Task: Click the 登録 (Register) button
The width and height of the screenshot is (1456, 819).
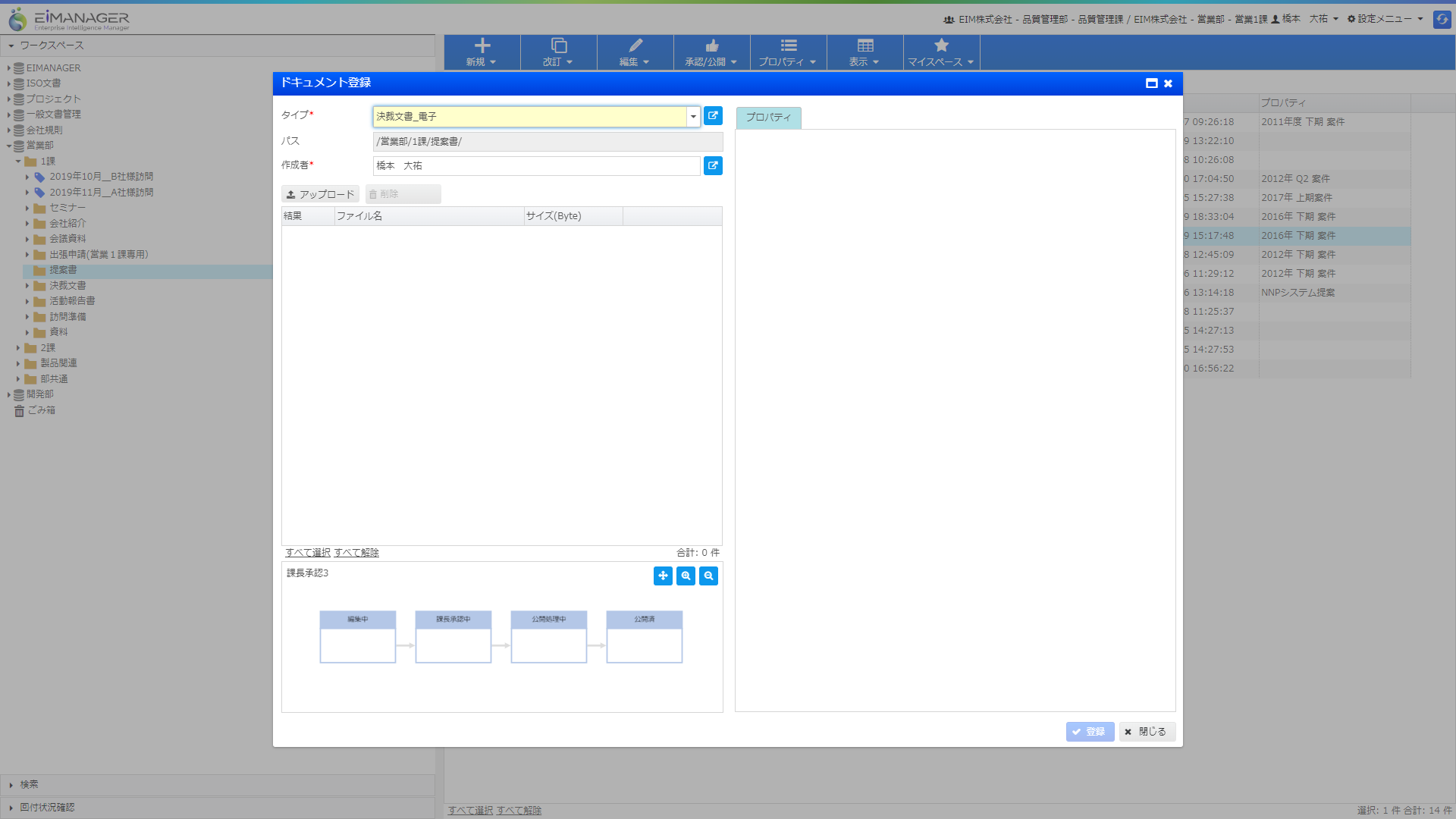Action: (1090, 732)
